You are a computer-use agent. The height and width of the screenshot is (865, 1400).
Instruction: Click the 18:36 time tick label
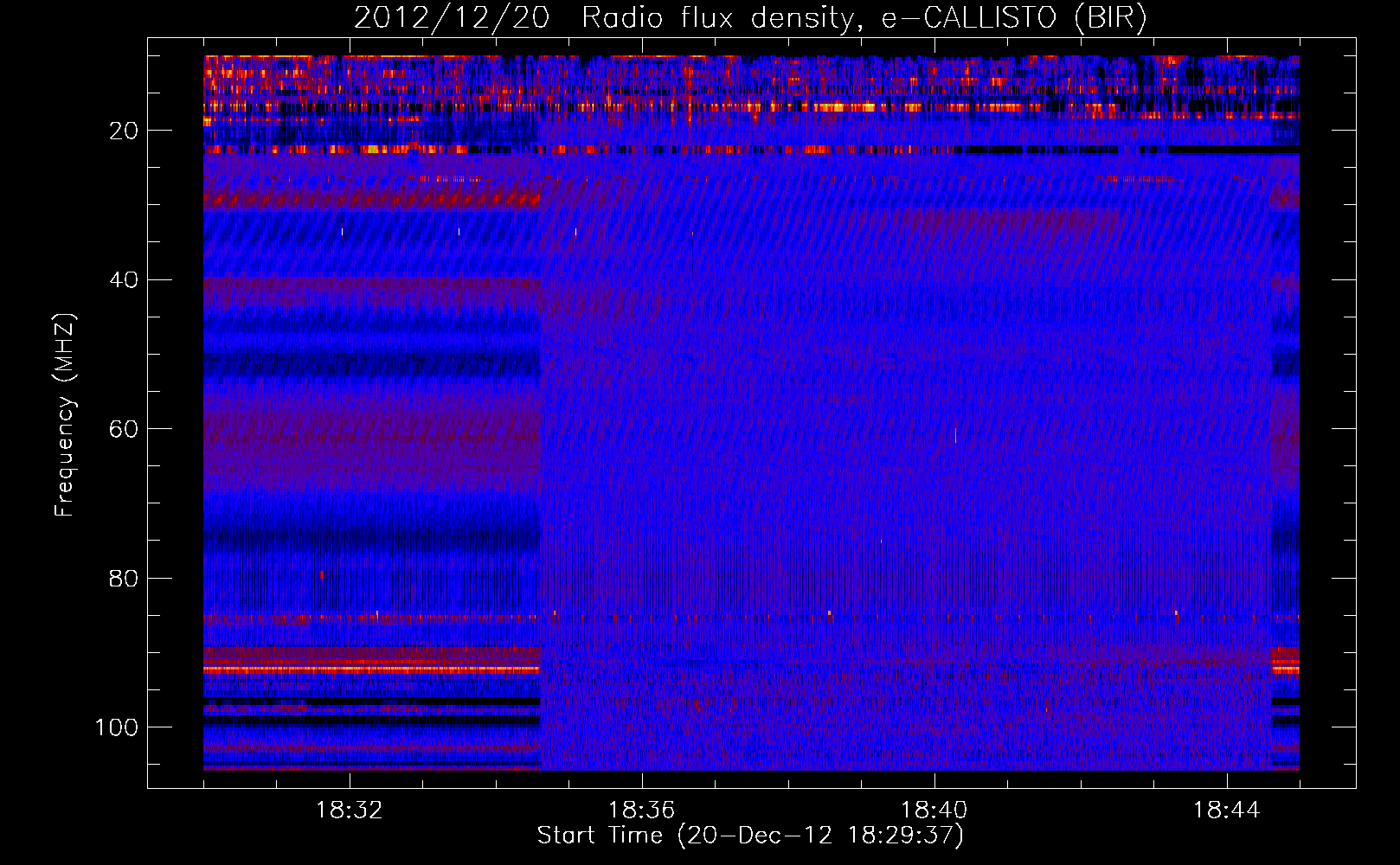(x=642, y=811)
